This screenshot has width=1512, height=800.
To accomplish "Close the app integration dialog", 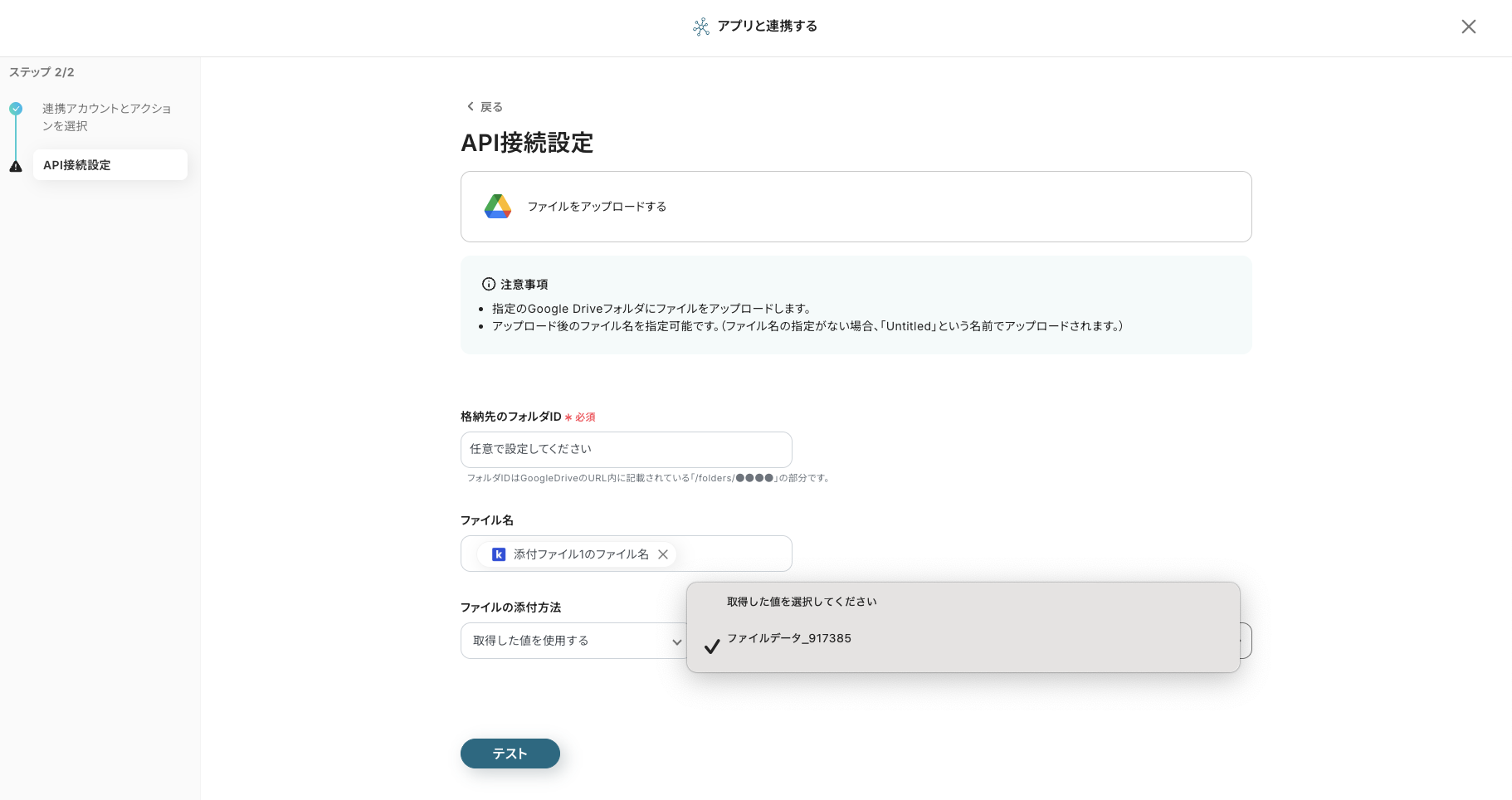I will coord(1468,27).
